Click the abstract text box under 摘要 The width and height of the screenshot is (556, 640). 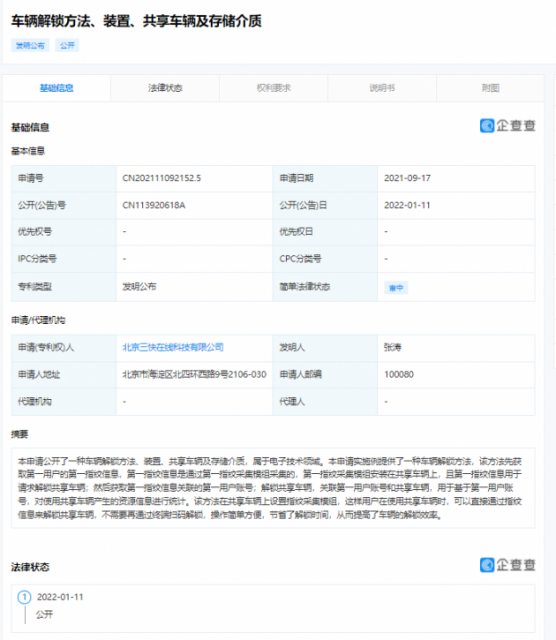[273, 488]
